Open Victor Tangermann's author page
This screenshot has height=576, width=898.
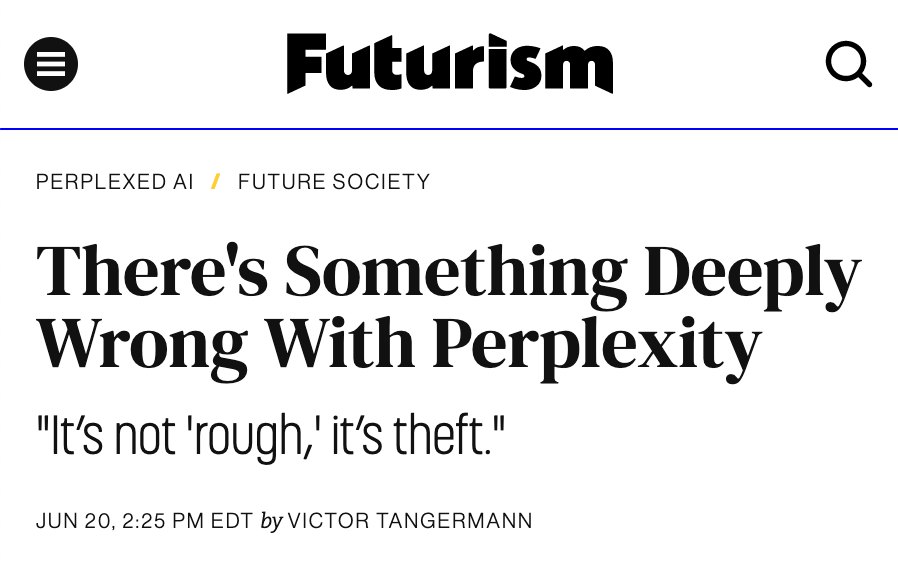[410, 521]
